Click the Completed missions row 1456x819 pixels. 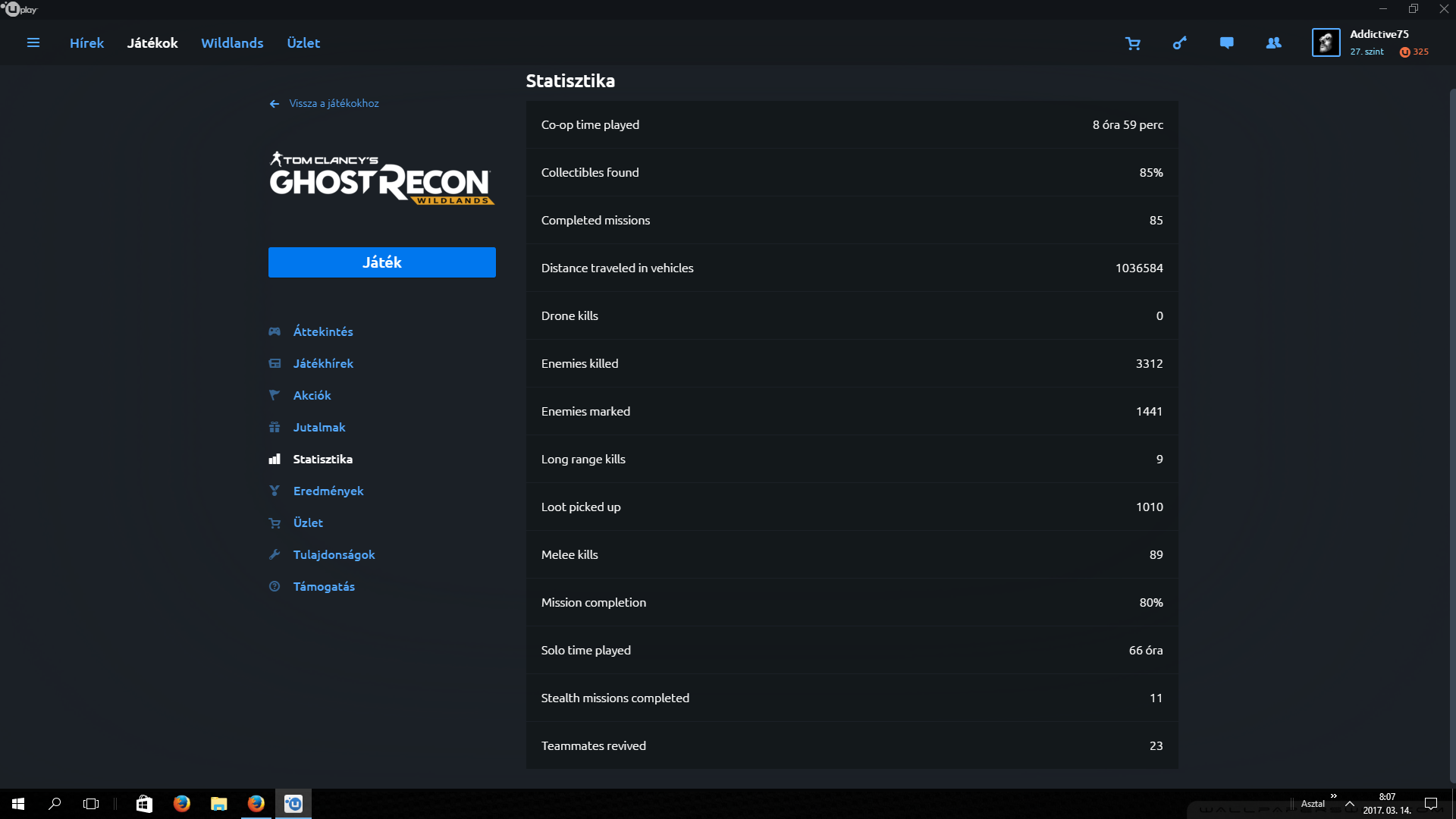point(852,220)
